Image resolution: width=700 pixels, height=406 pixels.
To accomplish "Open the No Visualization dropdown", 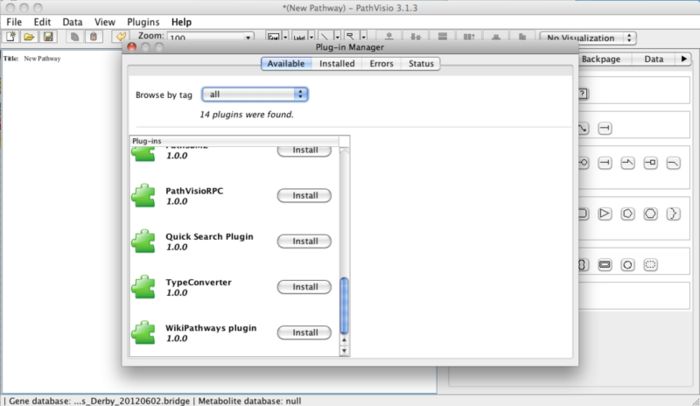I will click(588, 38).
